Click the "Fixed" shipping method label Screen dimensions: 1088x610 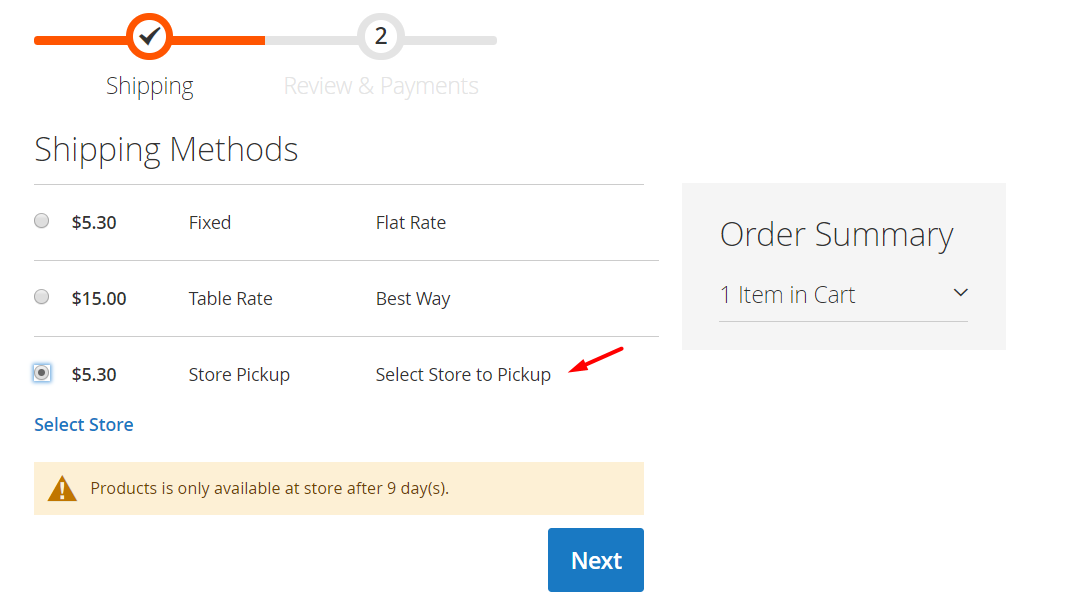pos(210,223)
